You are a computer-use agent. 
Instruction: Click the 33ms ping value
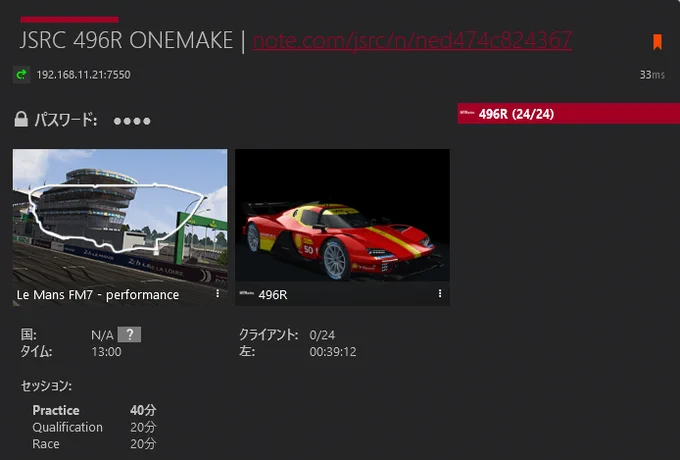pos(652,75)
